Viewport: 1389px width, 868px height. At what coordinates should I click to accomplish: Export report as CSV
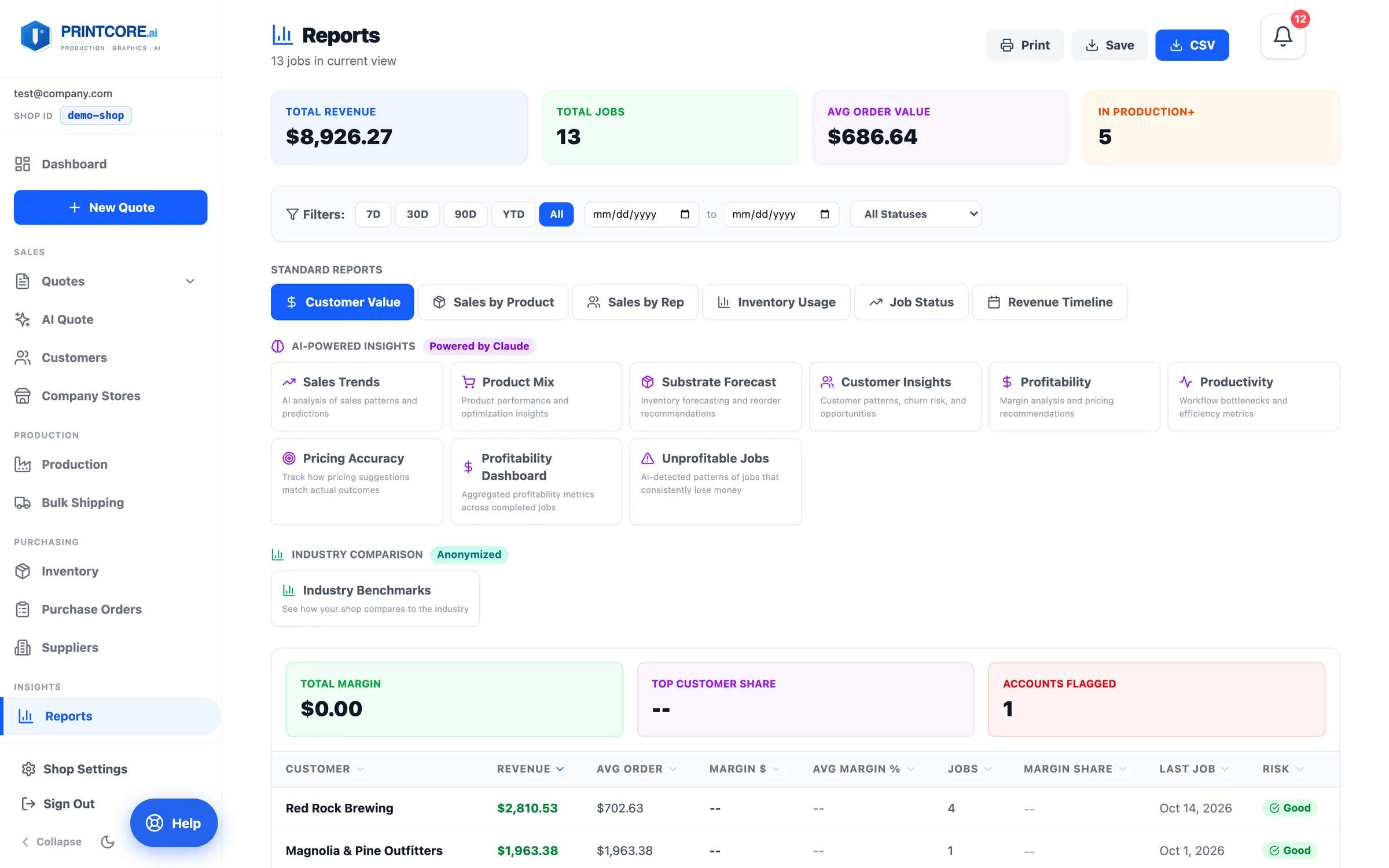[1192, 45]
